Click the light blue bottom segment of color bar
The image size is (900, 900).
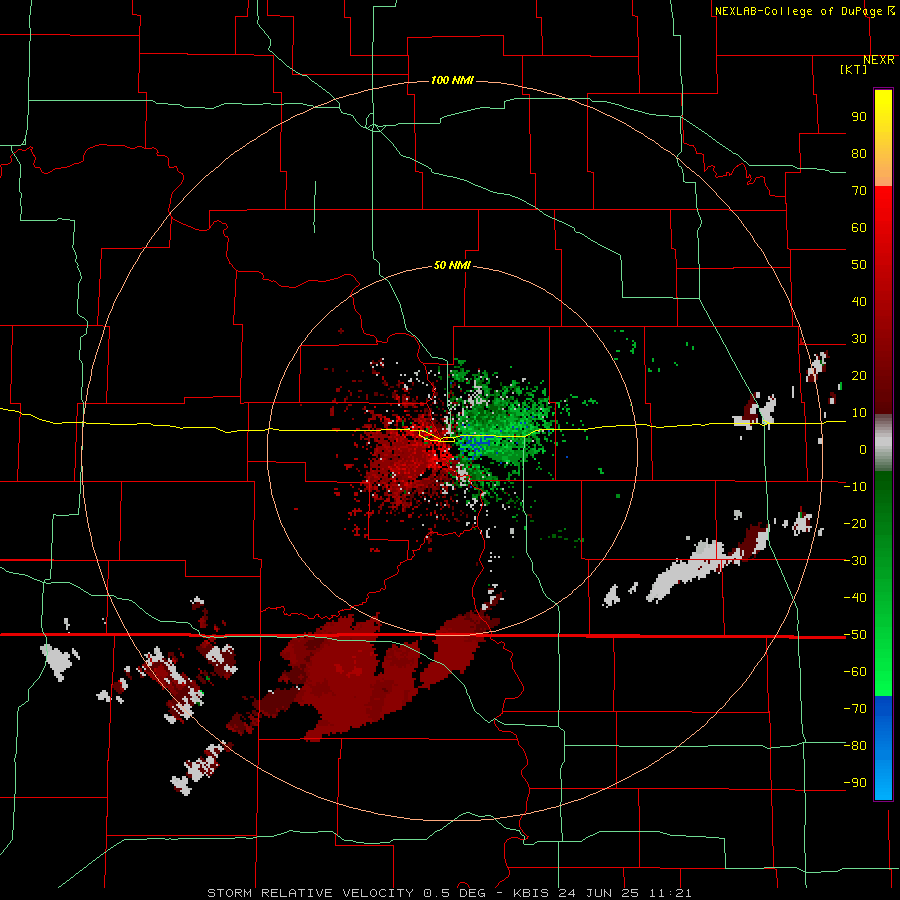tap(883, 781)
